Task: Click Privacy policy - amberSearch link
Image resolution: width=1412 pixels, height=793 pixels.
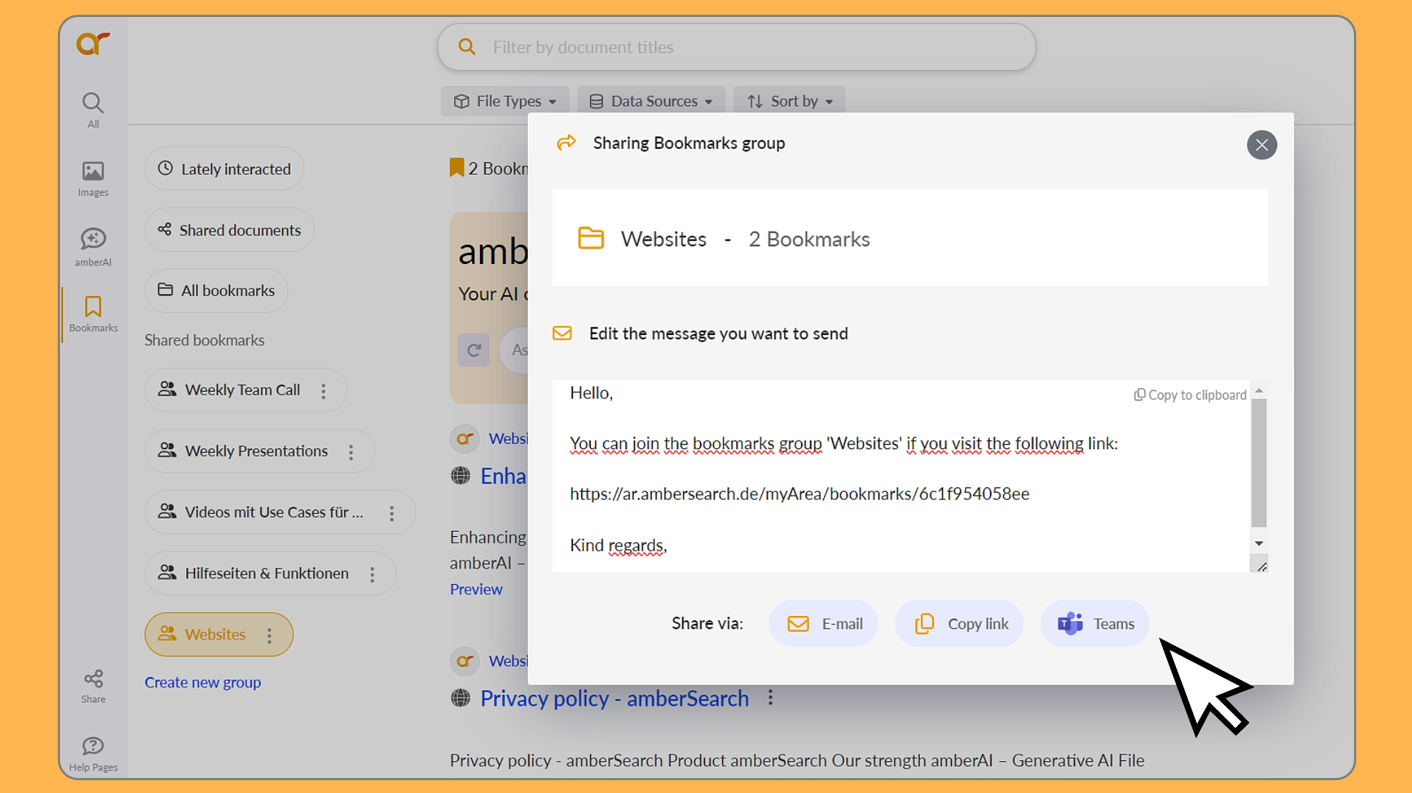Action: 614,699
